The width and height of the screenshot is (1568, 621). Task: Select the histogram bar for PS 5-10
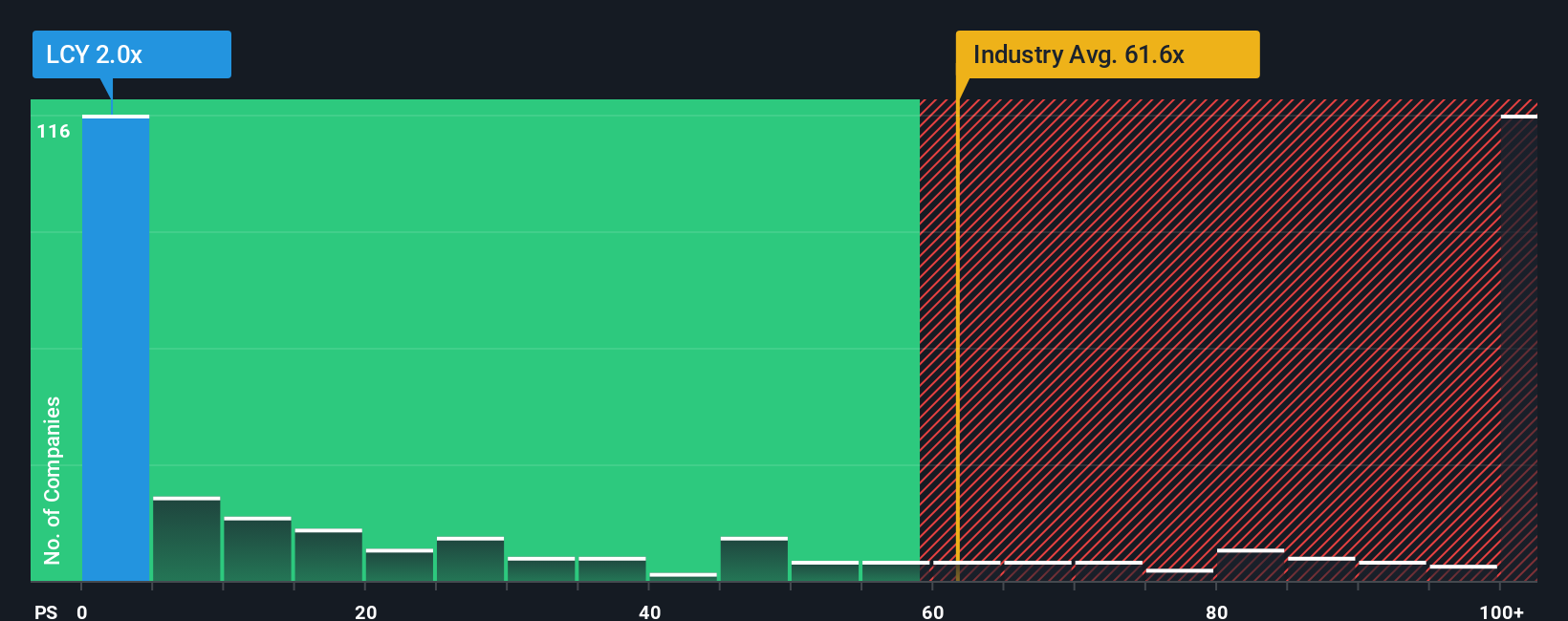click(x=186, y=539)
